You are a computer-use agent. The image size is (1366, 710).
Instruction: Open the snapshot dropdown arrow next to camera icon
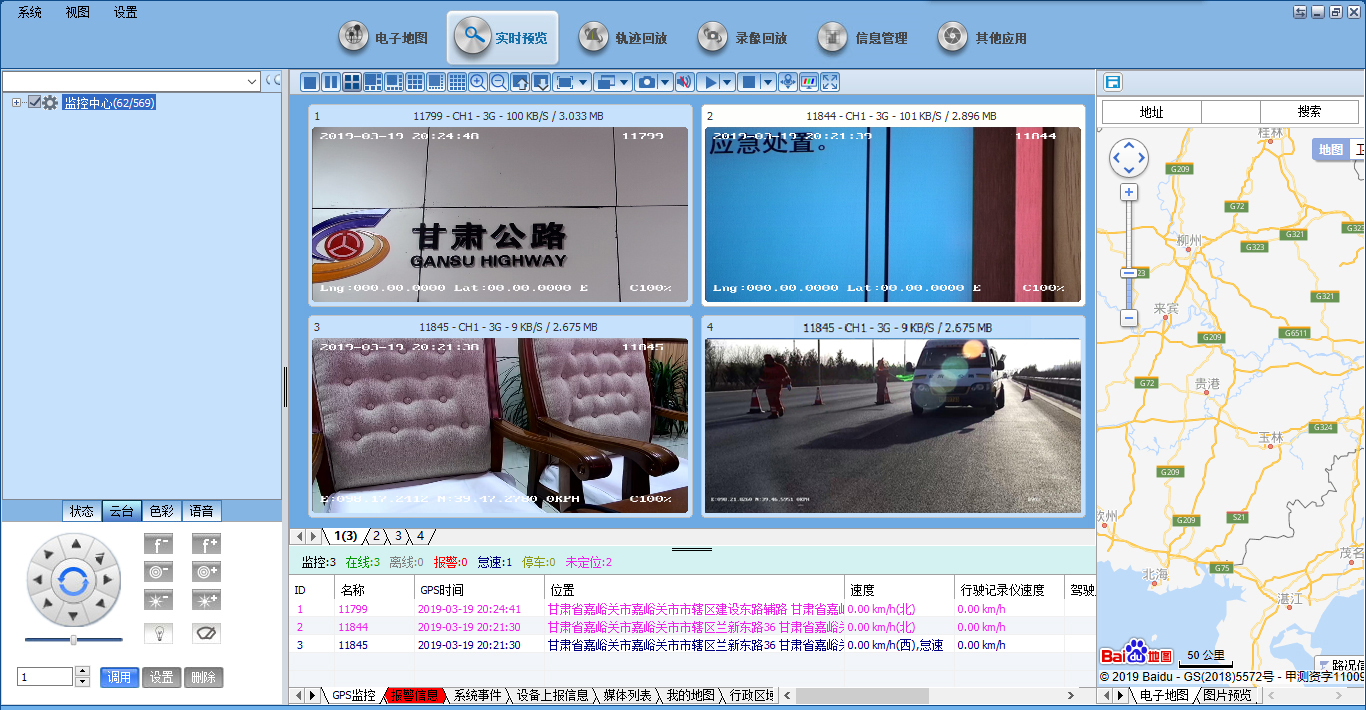(x=666, y=82)
